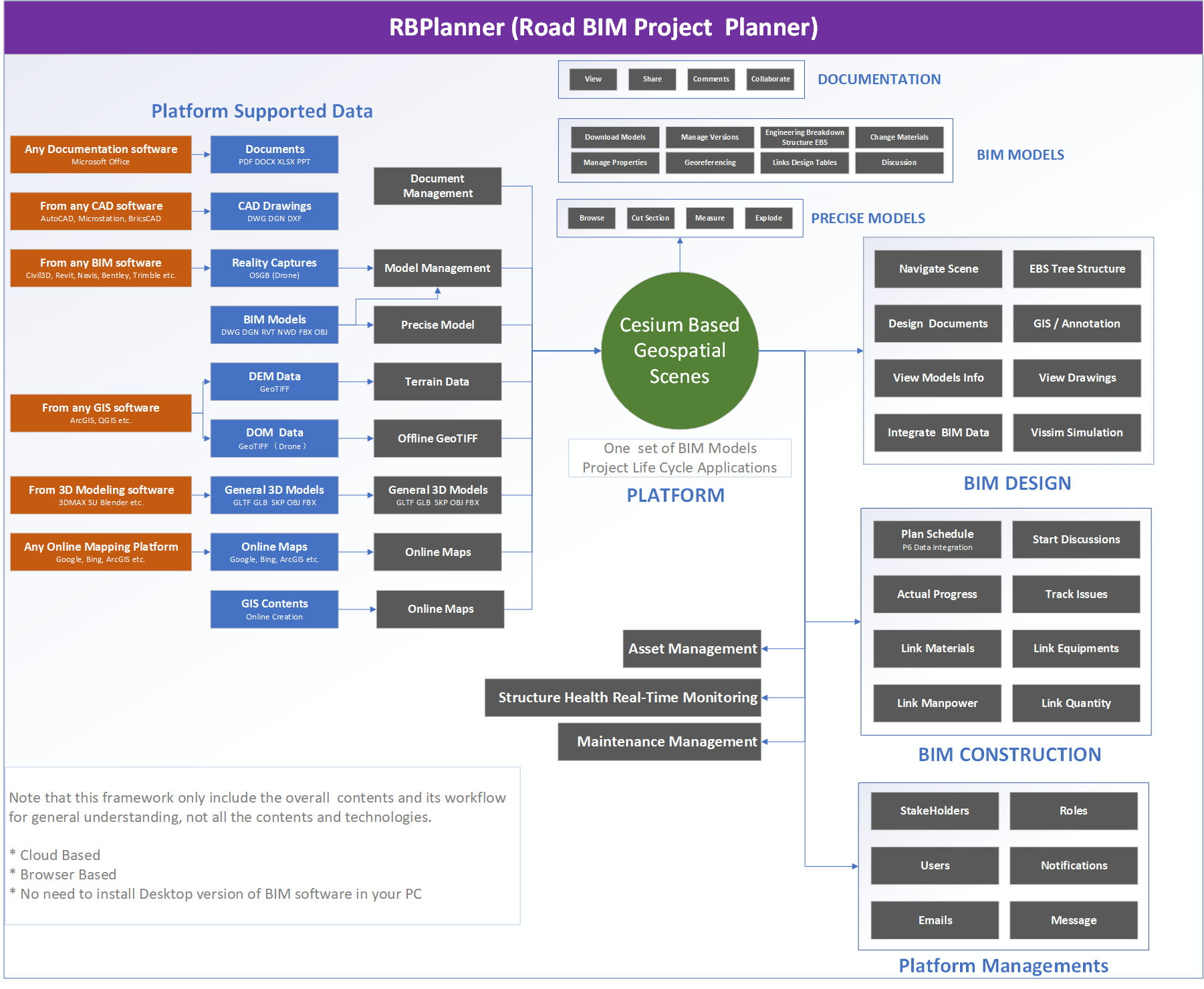Click the Cesium Based Geospatial Scenes circle
This screenshot has height=989, width=1204.
680,350
